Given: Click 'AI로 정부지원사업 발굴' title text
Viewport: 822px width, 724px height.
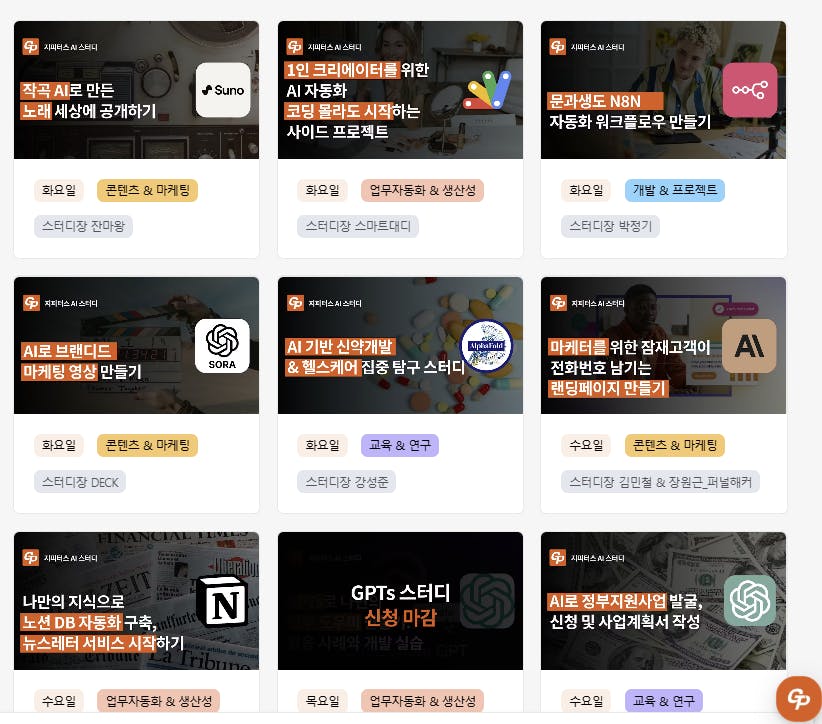Looking at the screenshot, I should point(625,601).
